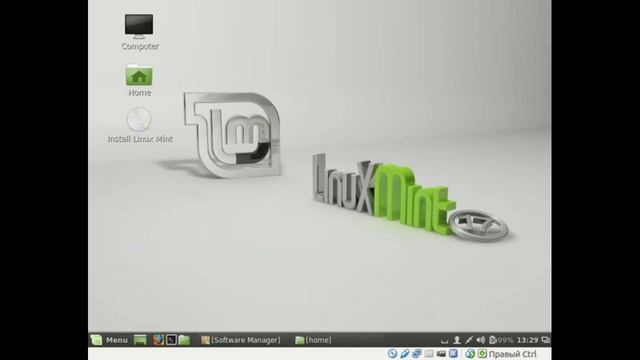Click the VirtualBox video capture status icon
Viewport: 640px width, 360px height.
click(441, 353)
